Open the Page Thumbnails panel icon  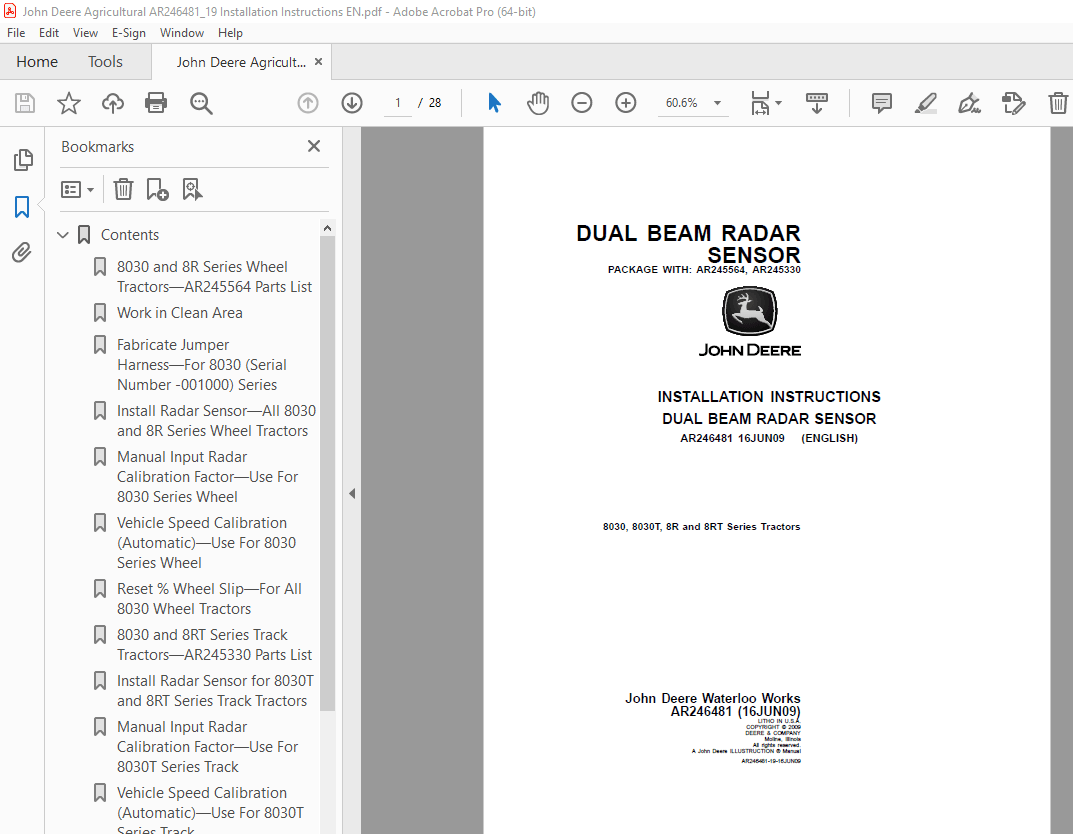pos(22,159)
